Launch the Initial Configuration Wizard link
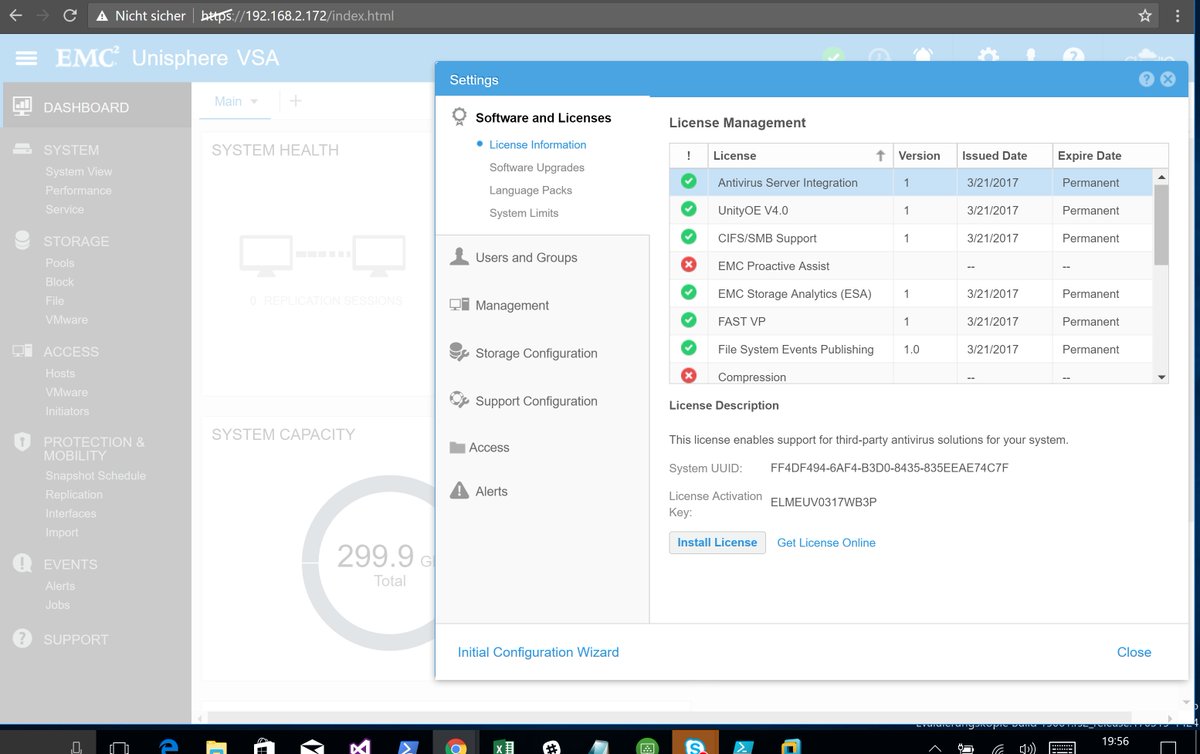The image size is (1200, 754). click(538, 652)
